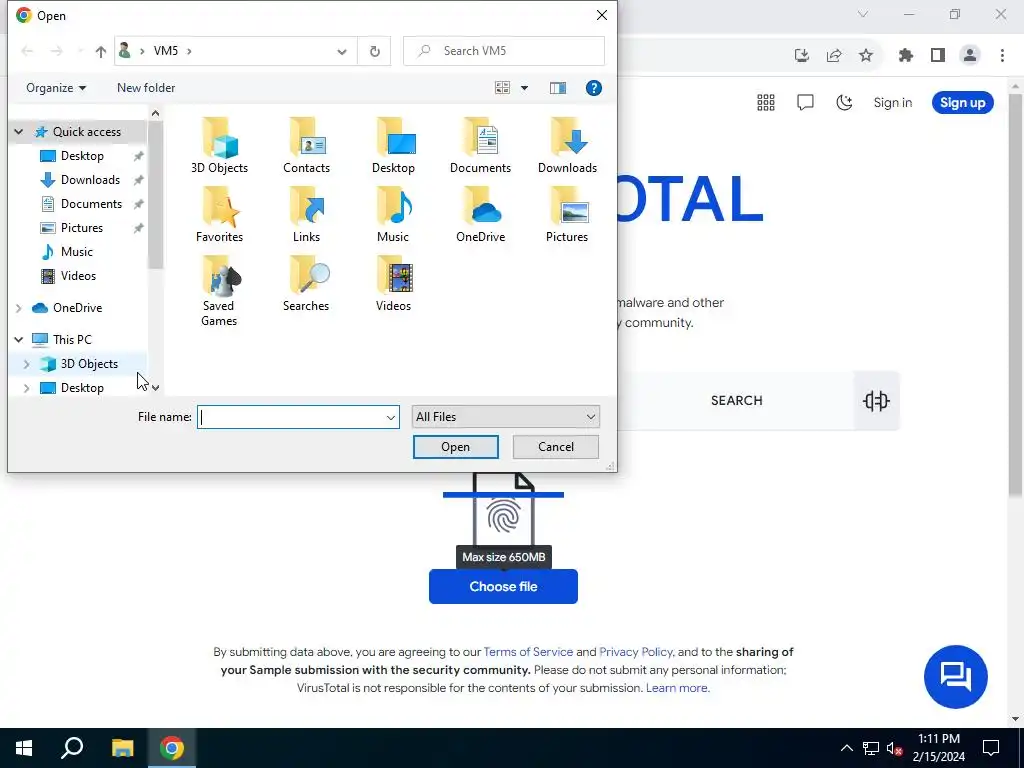Collapse the This PC tree node

(x=19, y=340)
